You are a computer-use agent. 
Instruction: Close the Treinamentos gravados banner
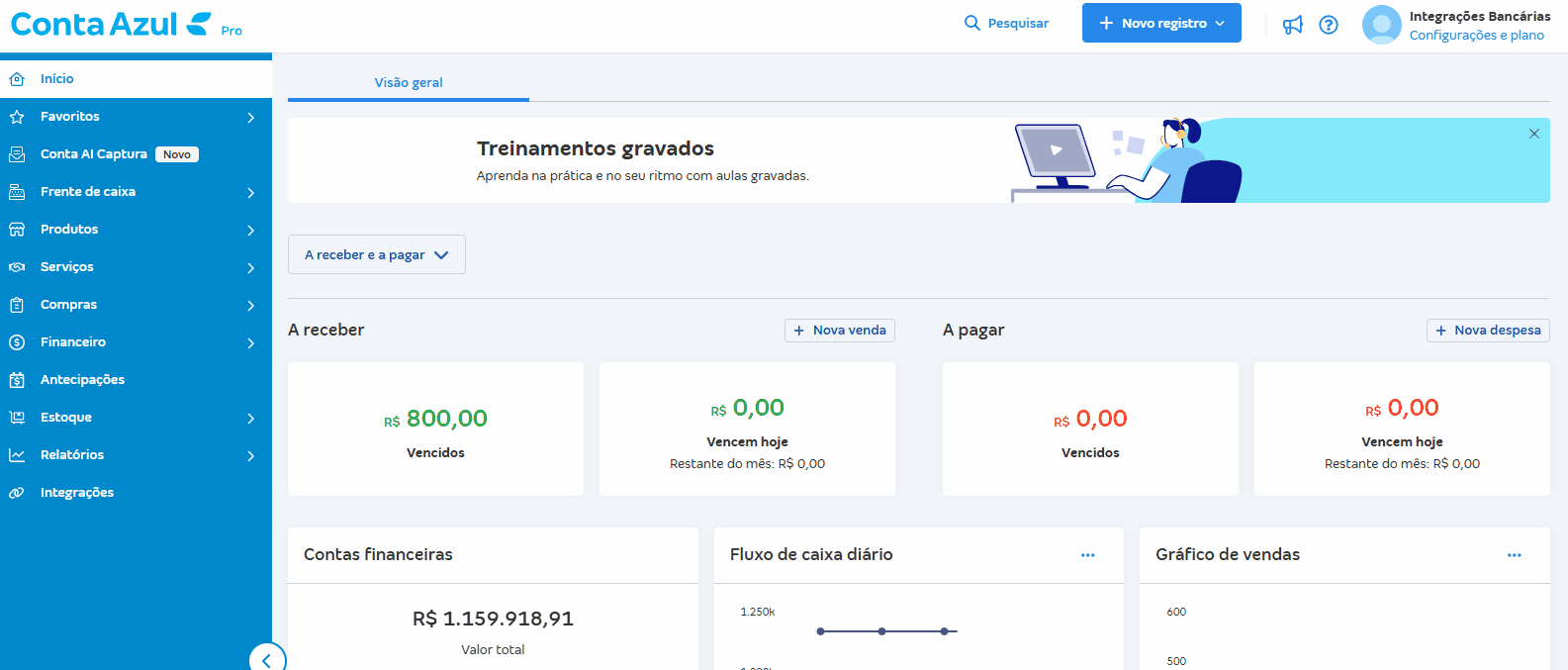(1534, 134)
